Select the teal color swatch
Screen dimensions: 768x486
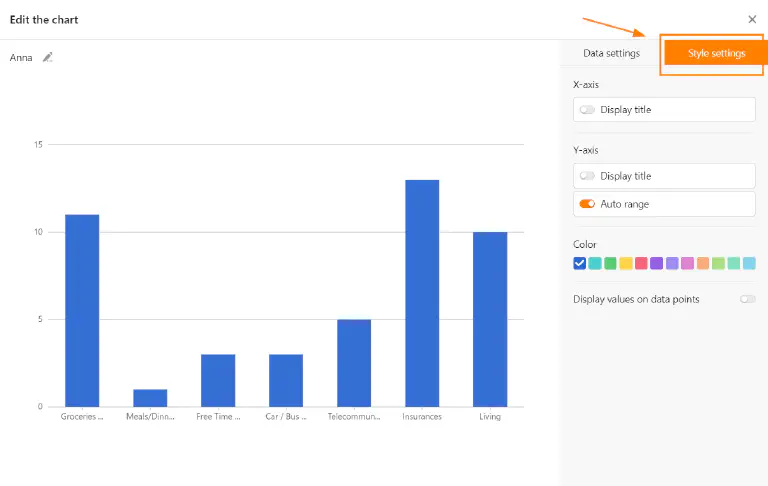595,263
